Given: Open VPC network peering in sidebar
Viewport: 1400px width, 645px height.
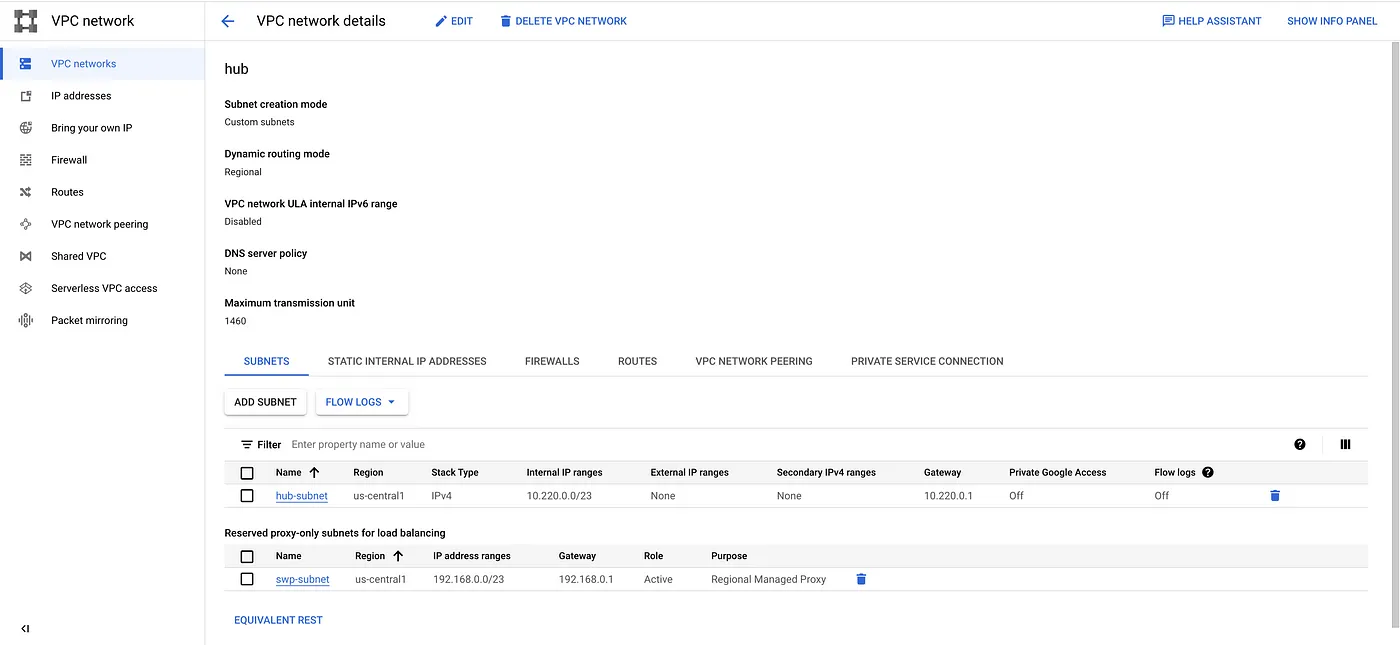Looking at the screenshot, I should (100, 224).
